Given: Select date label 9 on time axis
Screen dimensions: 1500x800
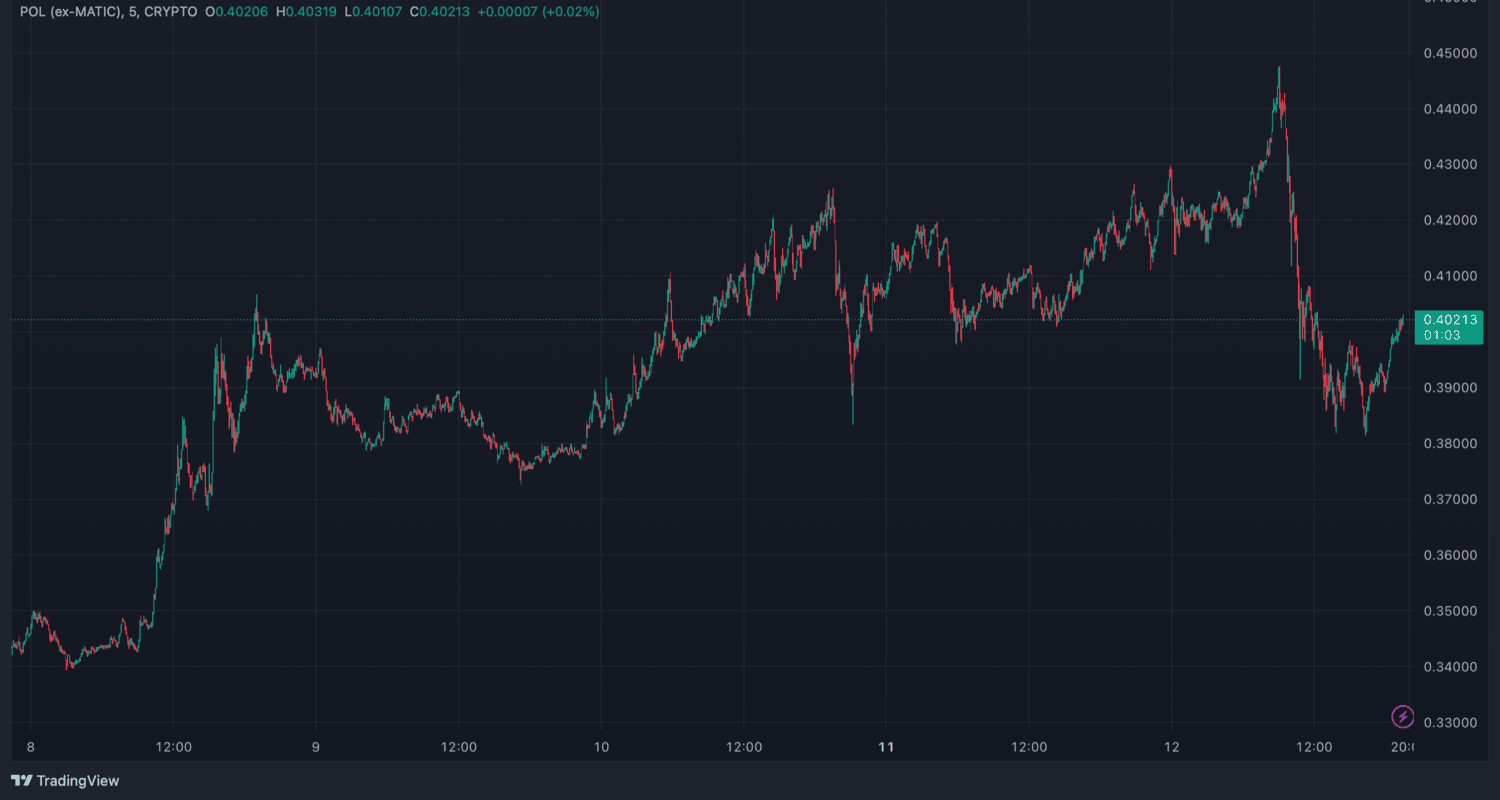Looking at the screenshot, I should (316, 746).
